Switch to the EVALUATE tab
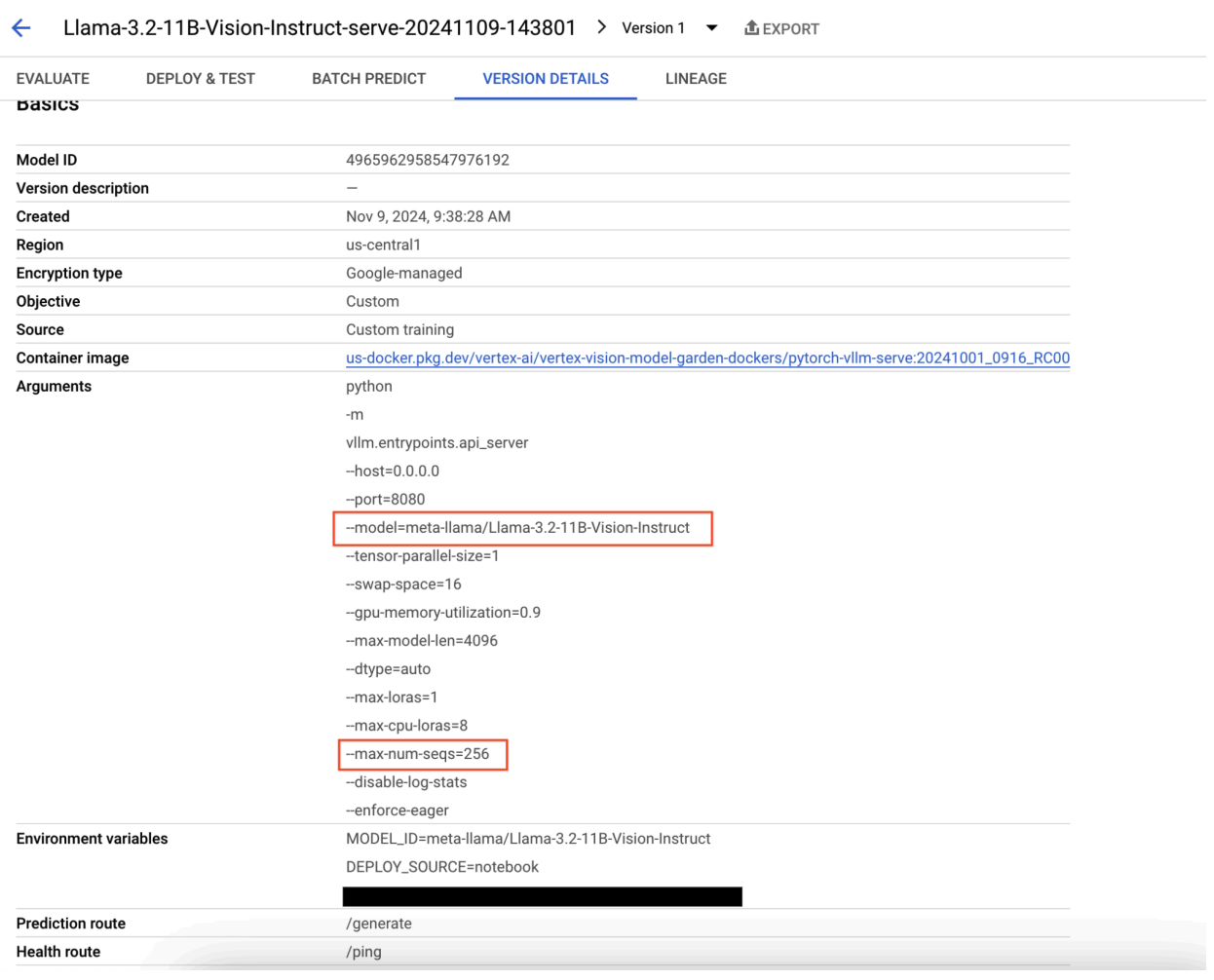This screenshot has height=980, width=1214. (x=53, y=79)
